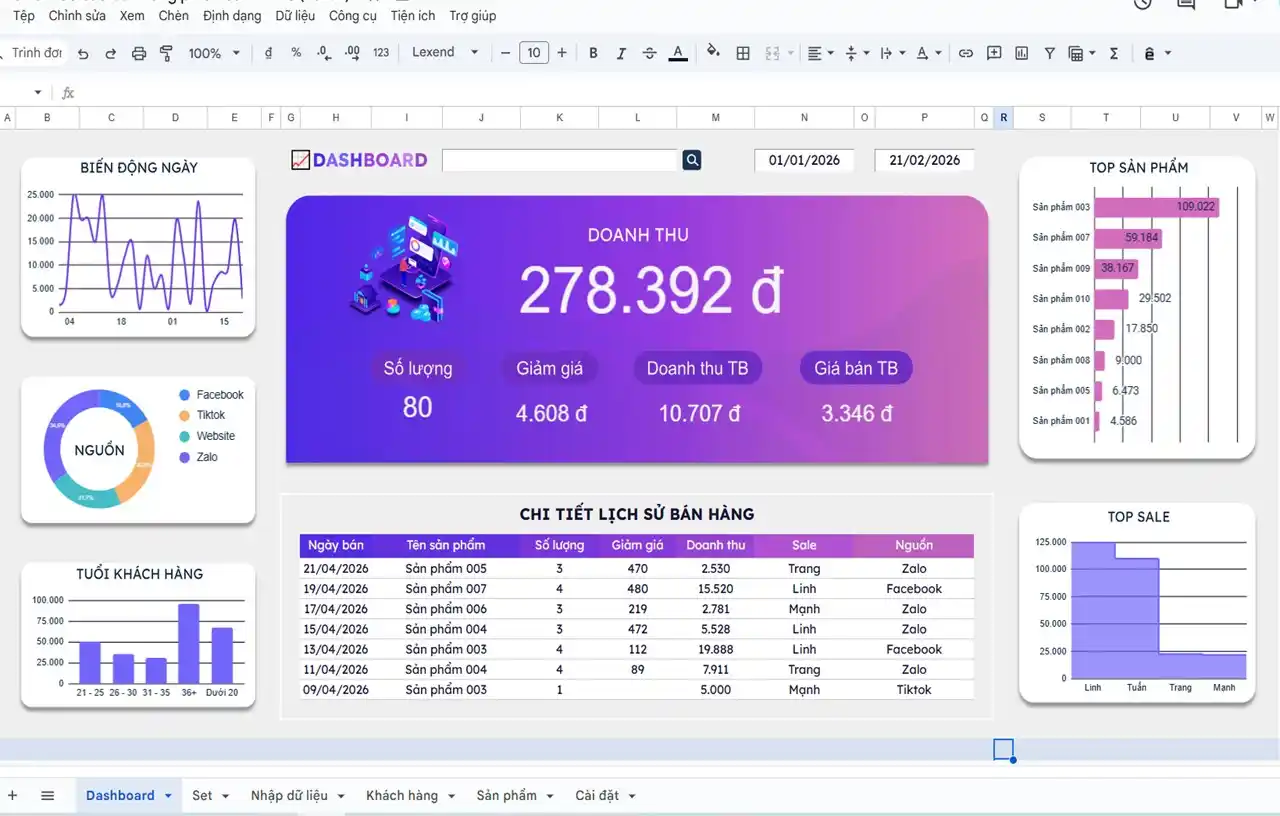Open the functions sigma icon
Screen dimensions: 1280x816
tap(1113, 53)
